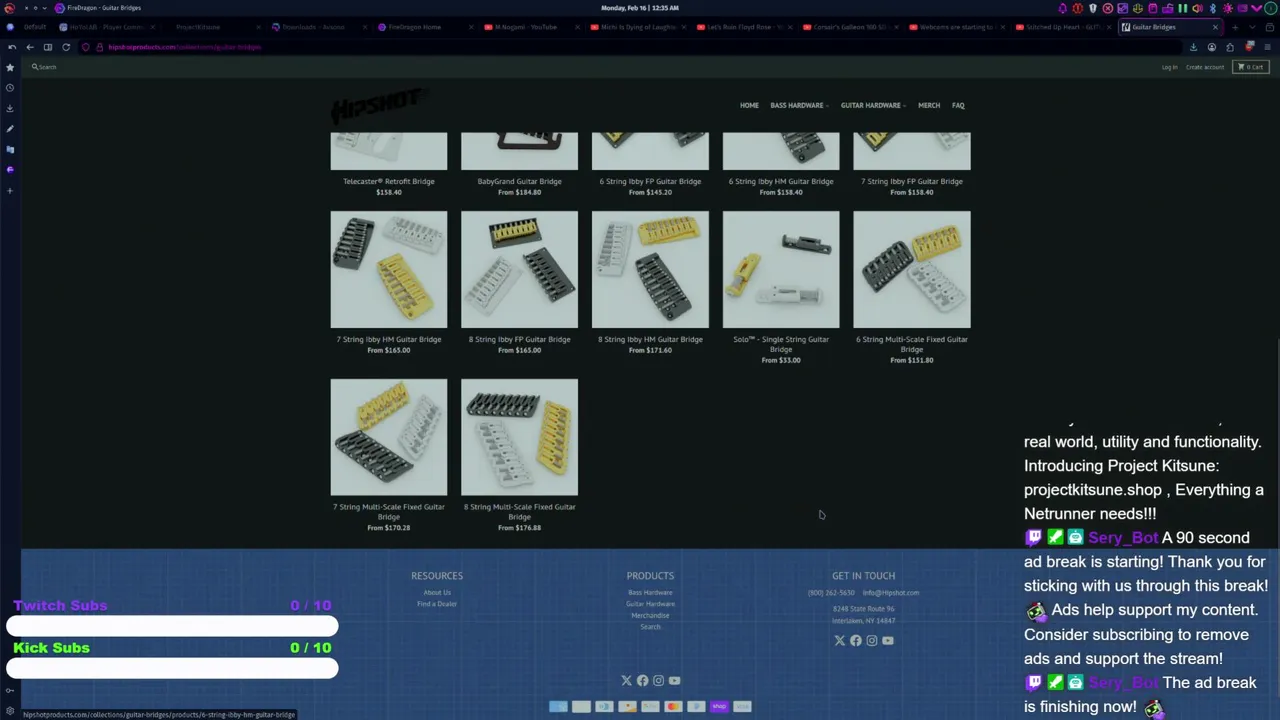
Task: Open the bottom-center footer X icon
Action: coord(626,681)
